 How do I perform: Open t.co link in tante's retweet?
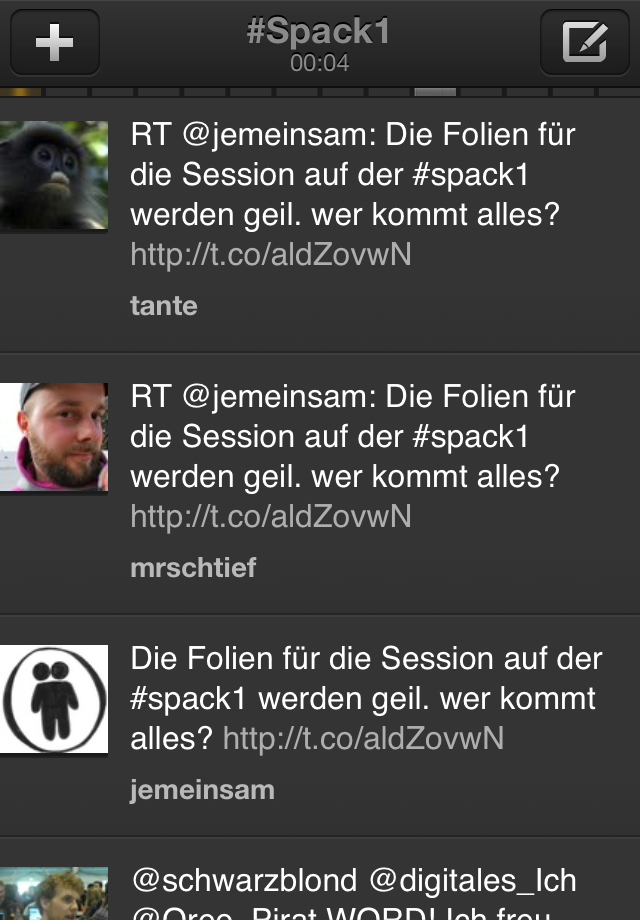(x=270, y=255)
